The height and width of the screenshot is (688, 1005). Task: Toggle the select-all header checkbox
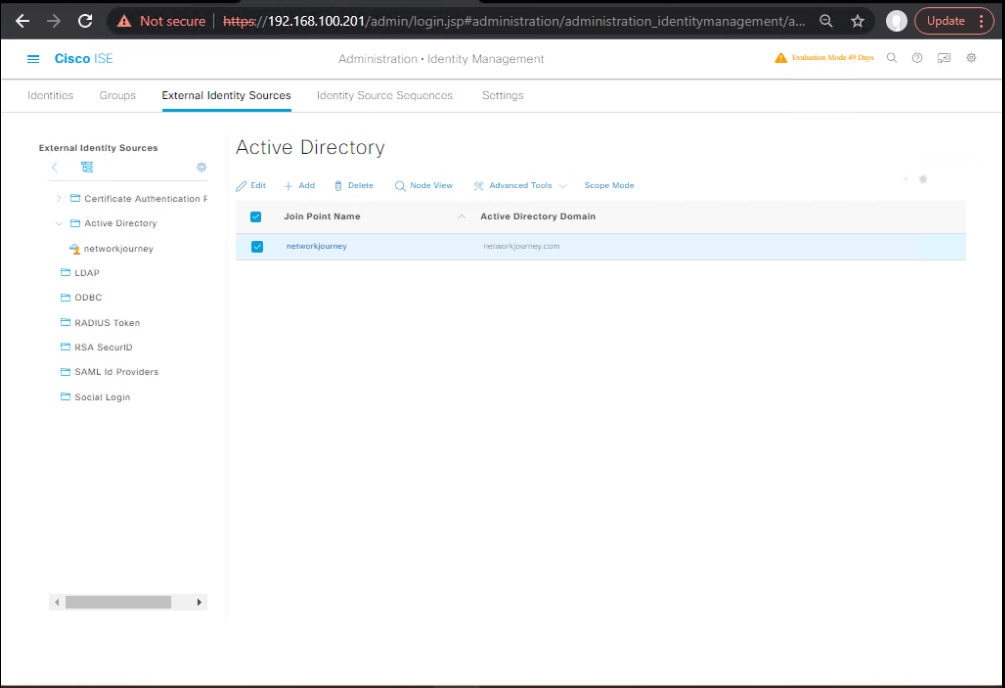coord(256,217)
